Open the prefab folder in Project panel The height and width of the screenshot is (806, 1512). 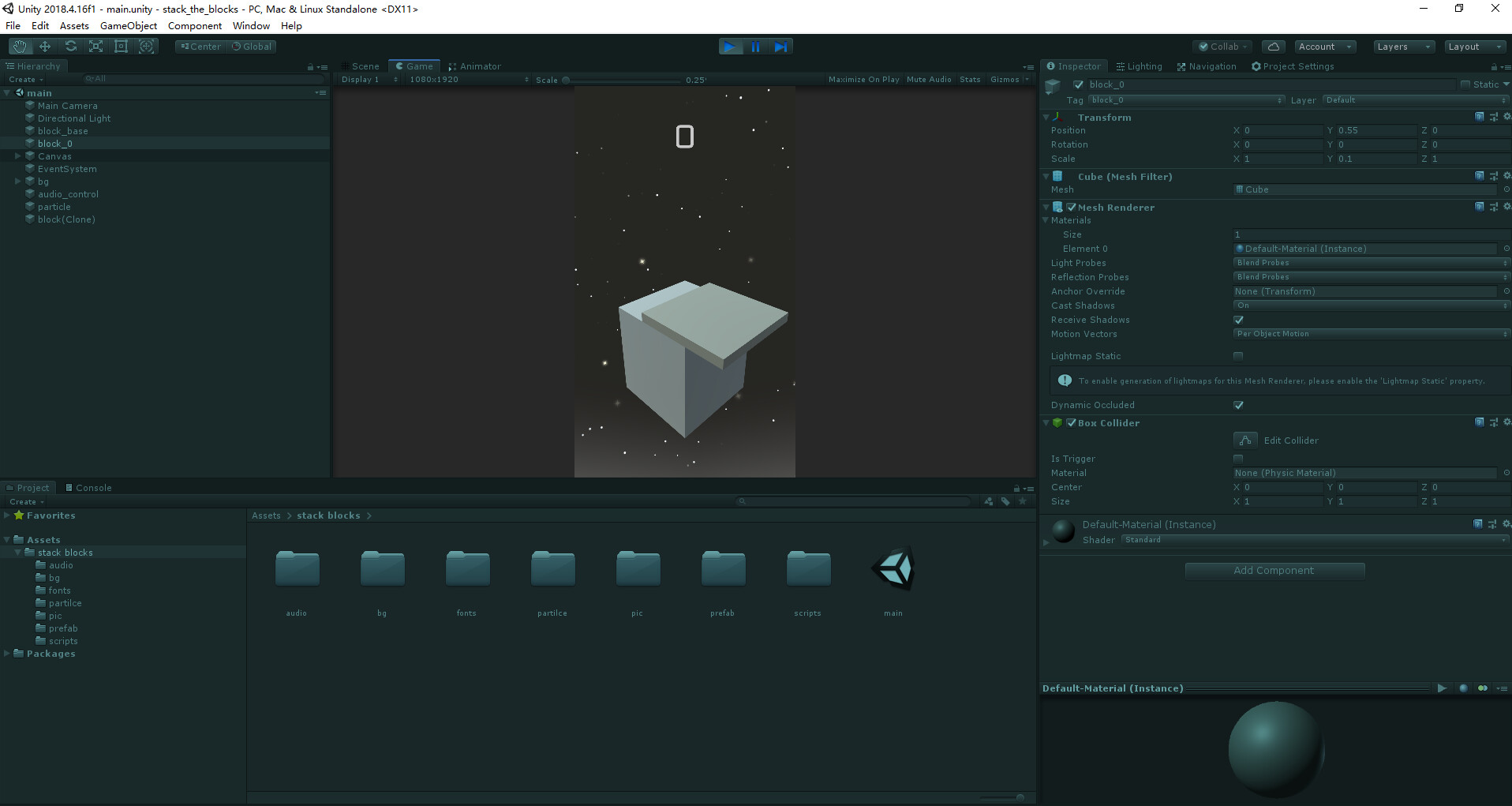tap(722, 568)
